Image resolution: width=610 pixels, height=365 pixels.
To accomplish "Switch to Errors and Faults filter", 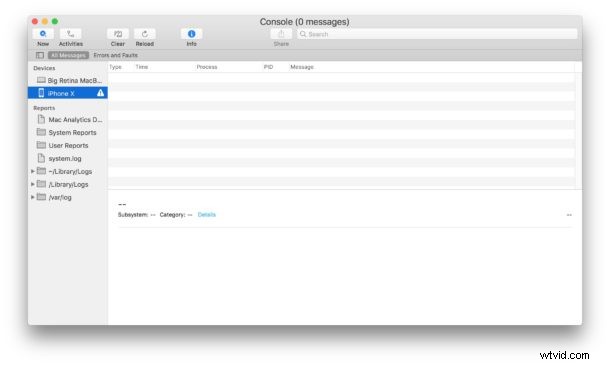I will tap(116, 55).
